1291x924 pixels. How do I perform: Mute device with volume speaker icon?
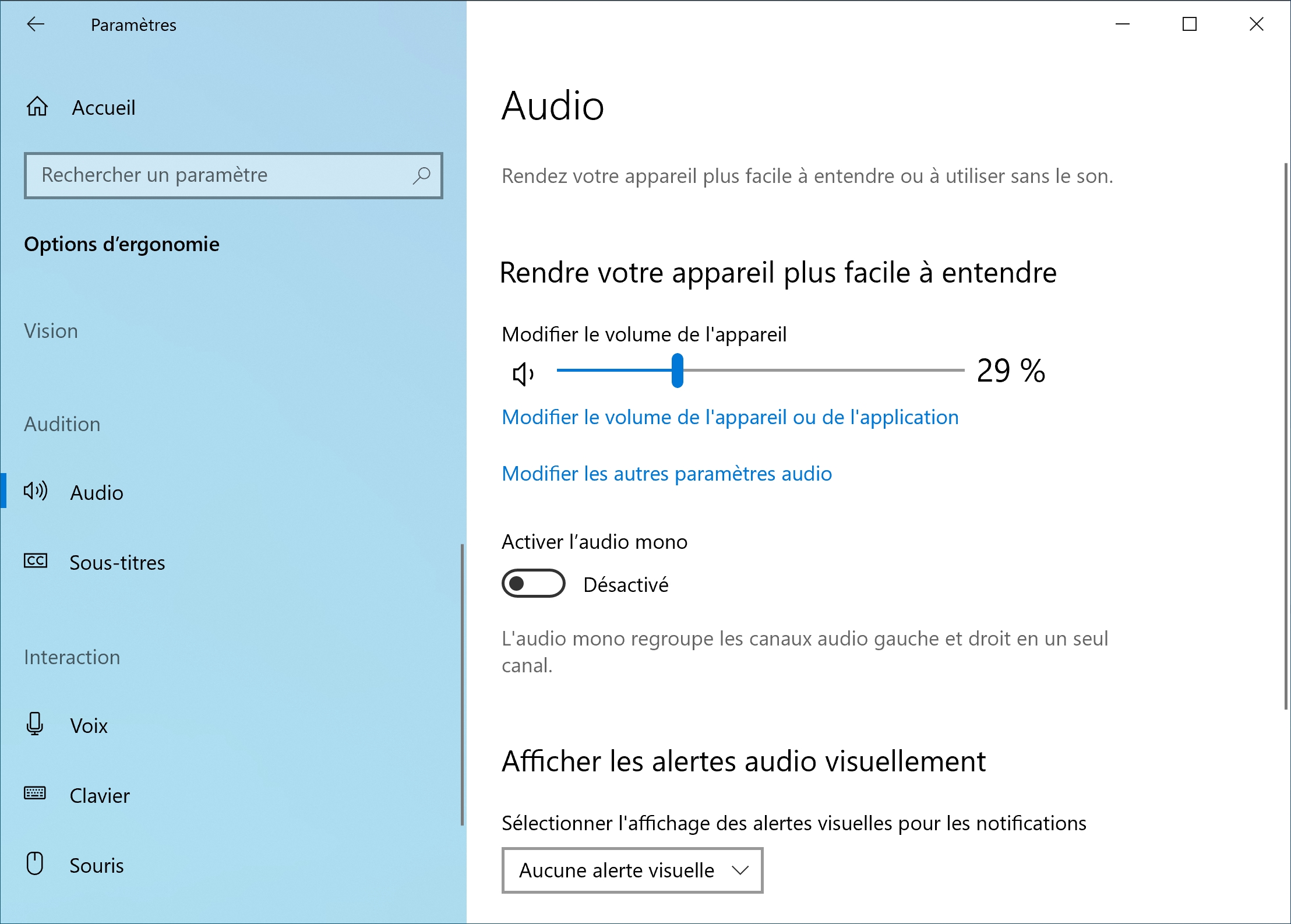pyautogui.click(x=523, y=374)
